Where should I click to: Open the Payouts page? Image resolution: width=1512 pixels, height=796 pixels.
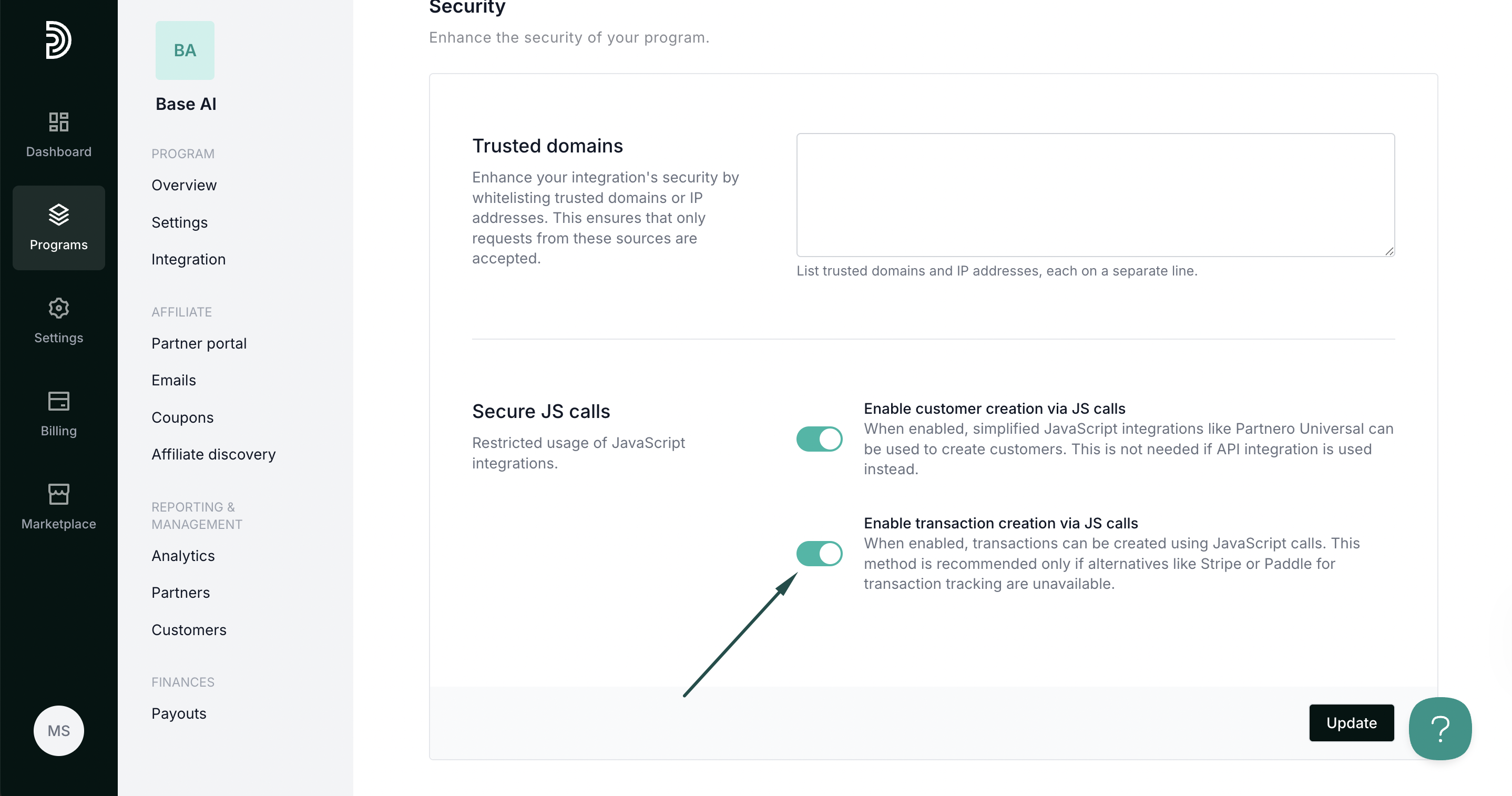pyautogui.click(x=179, y=713)
